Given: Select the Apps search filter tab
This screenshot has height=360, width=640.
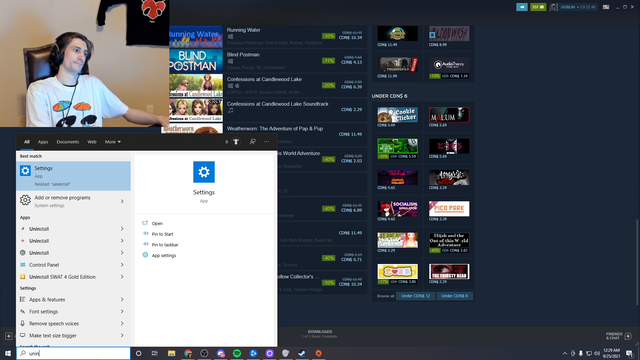Looking at the screenshot, I should coord(43,142).
